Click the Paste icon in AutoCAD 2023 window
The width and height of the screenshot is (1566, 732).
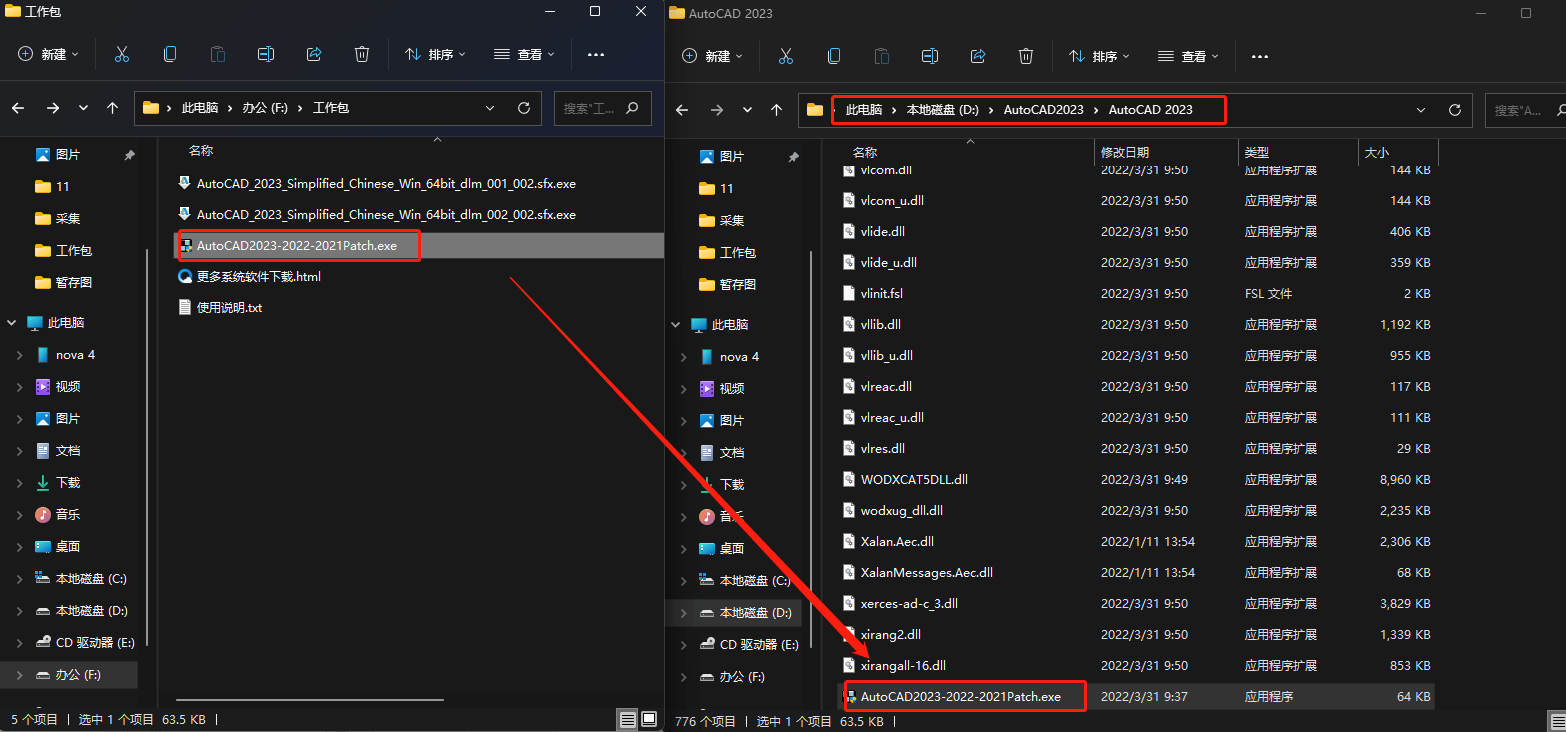(881, 55)
